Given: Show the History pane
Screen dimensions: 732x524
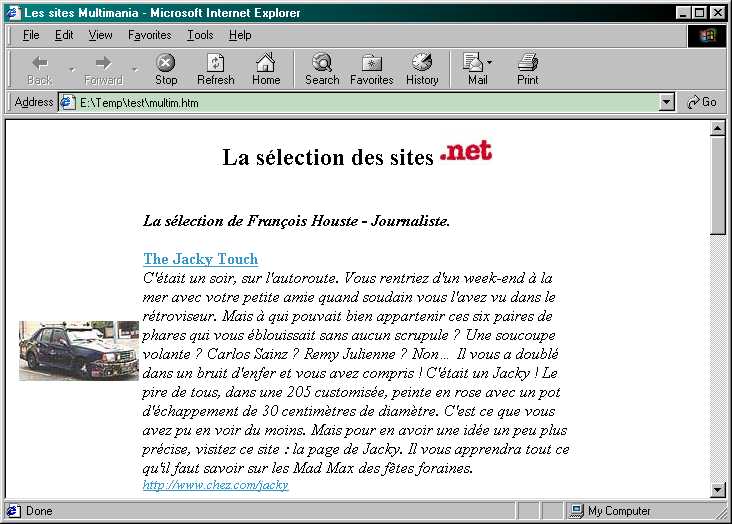Looking at the screenshot, I should (x=422, y=70).
